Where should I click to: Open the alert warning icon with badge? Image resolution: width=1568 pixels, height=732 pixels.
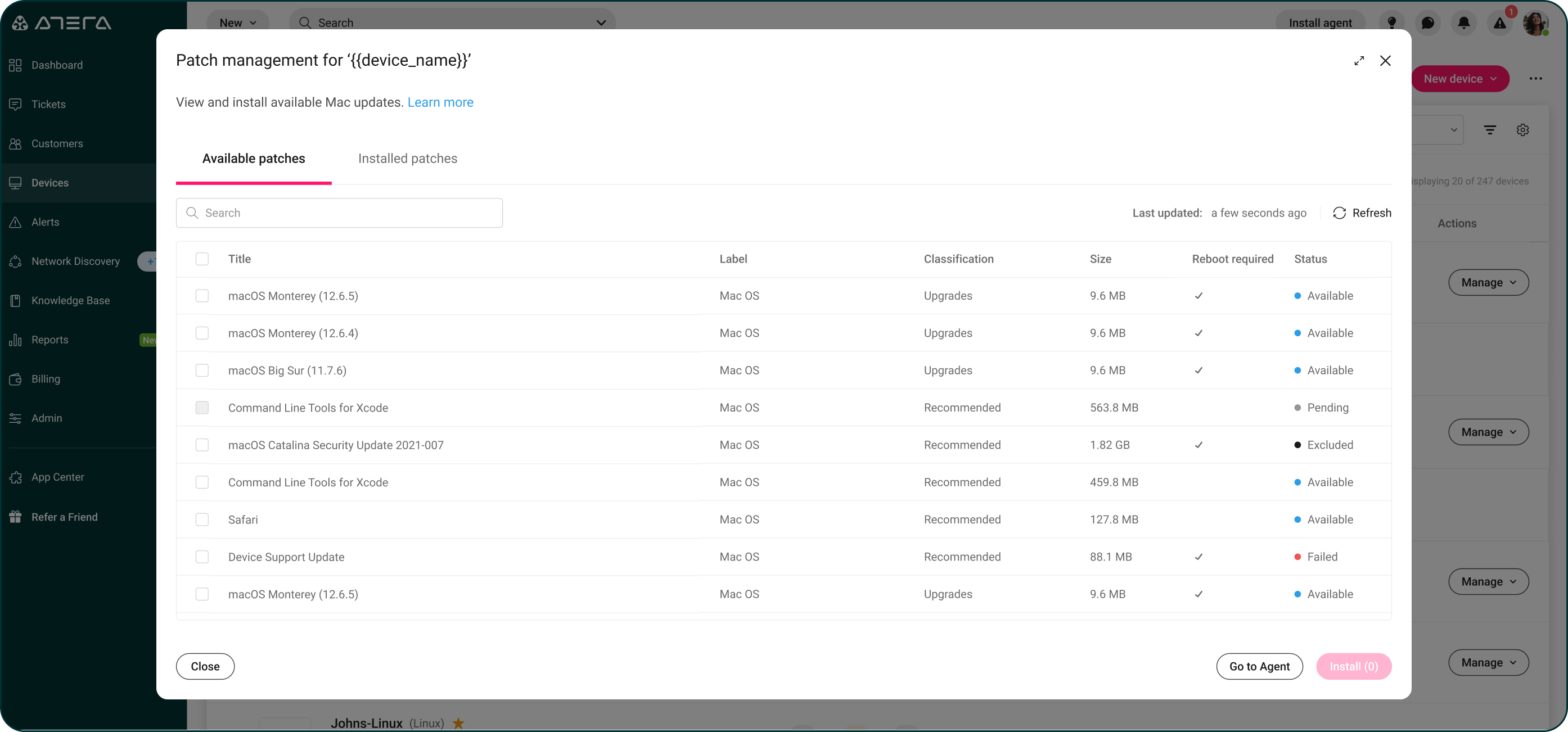tap(1500, 23)
